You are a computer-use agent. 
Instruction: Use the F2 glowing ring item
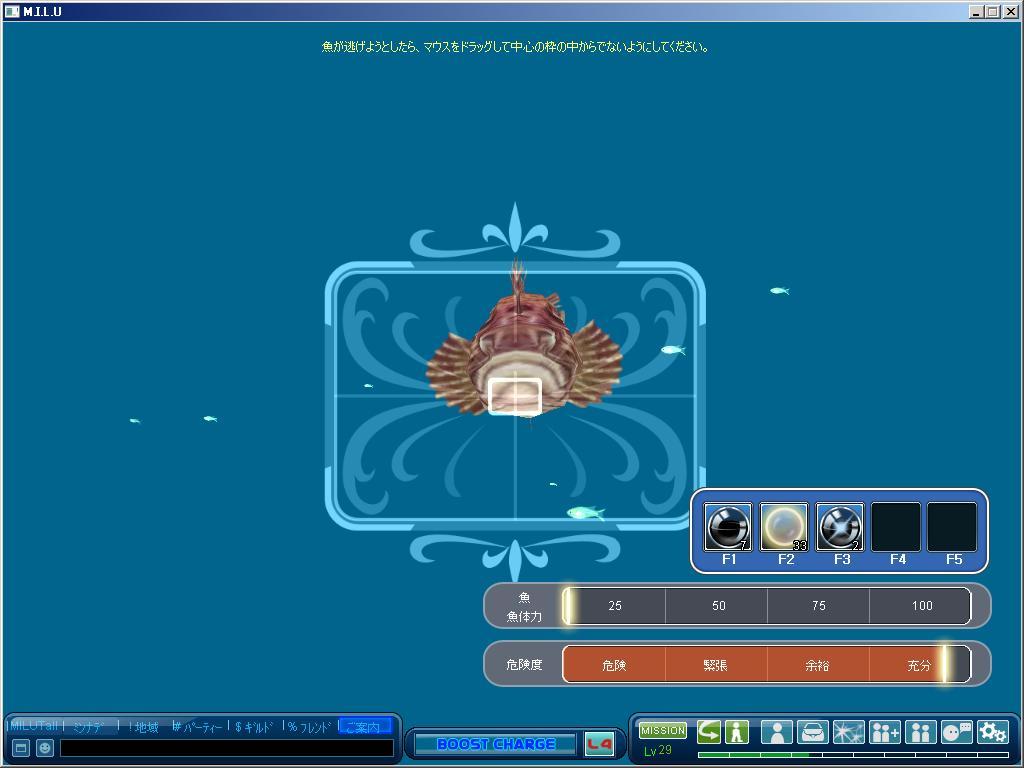pos(784,527)
